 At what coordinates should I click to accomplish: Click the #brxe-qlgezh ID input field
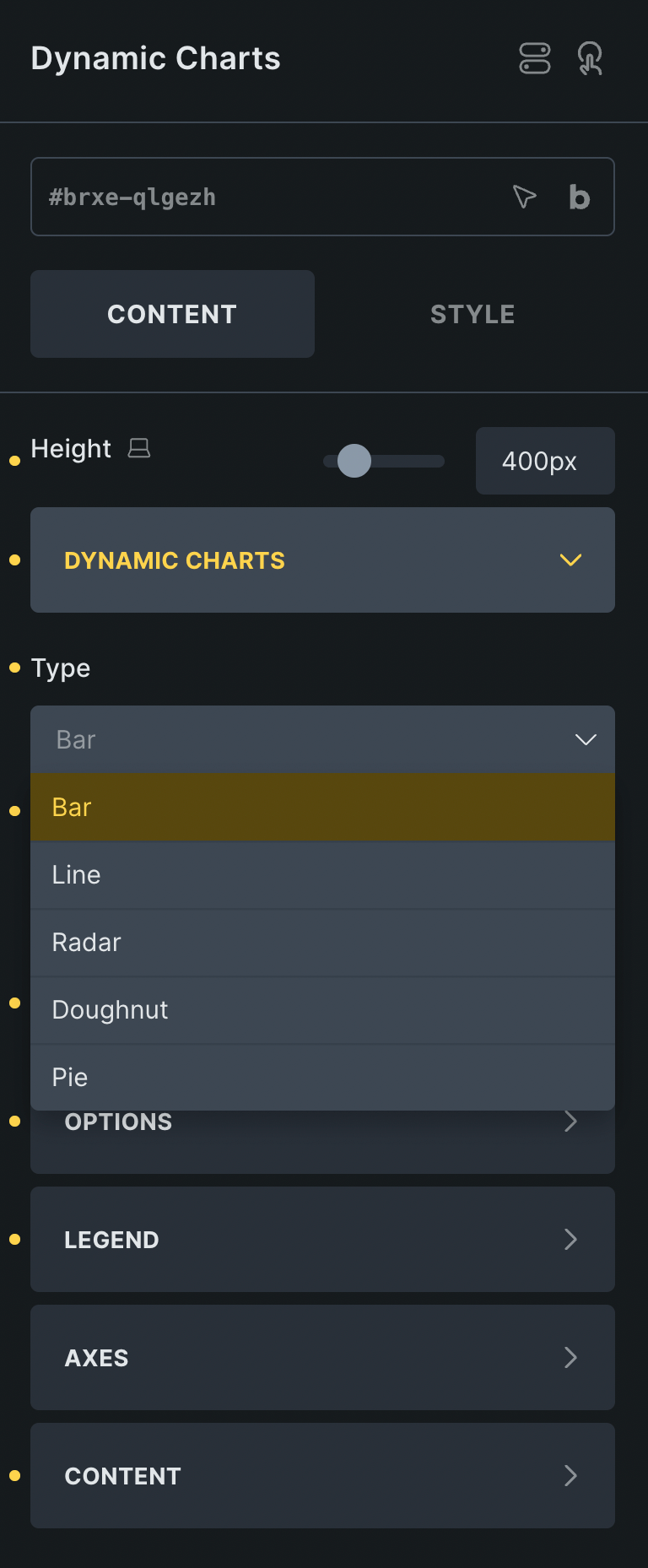pyautogui.click(x=253, y=196)
